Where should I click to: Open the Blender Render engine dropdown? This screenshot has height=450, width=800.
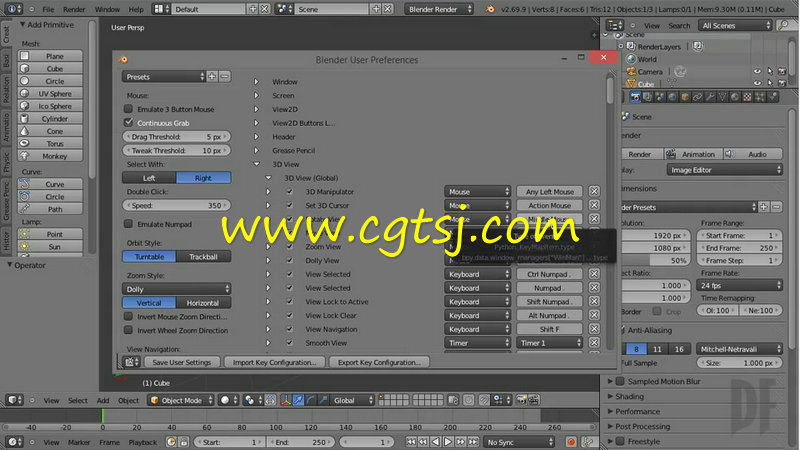coord(439,9)
